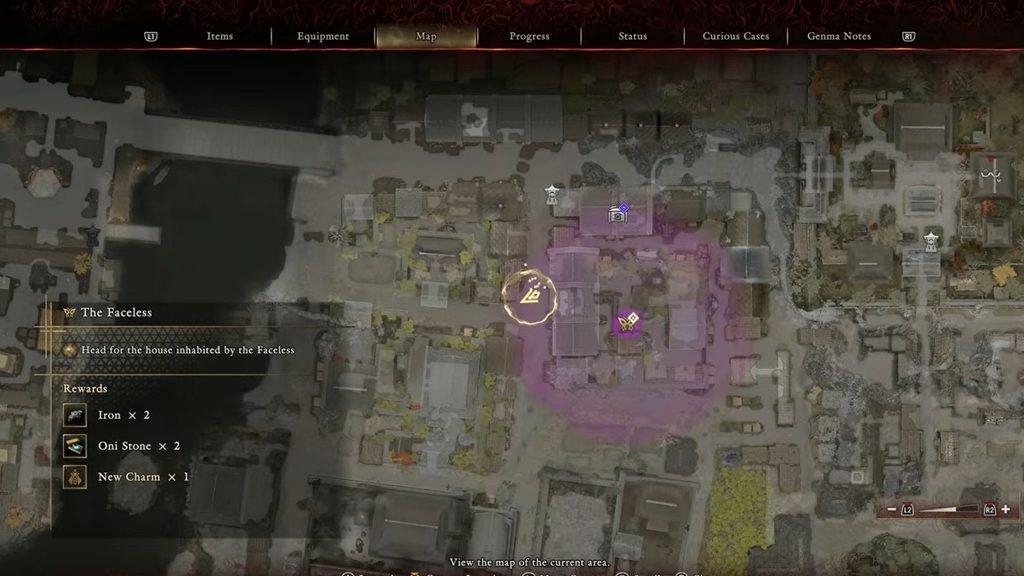Select the purple butterfly quest objective marker
The width and height of the screenshot is (1024, 576).
click(x=628, y=322)
